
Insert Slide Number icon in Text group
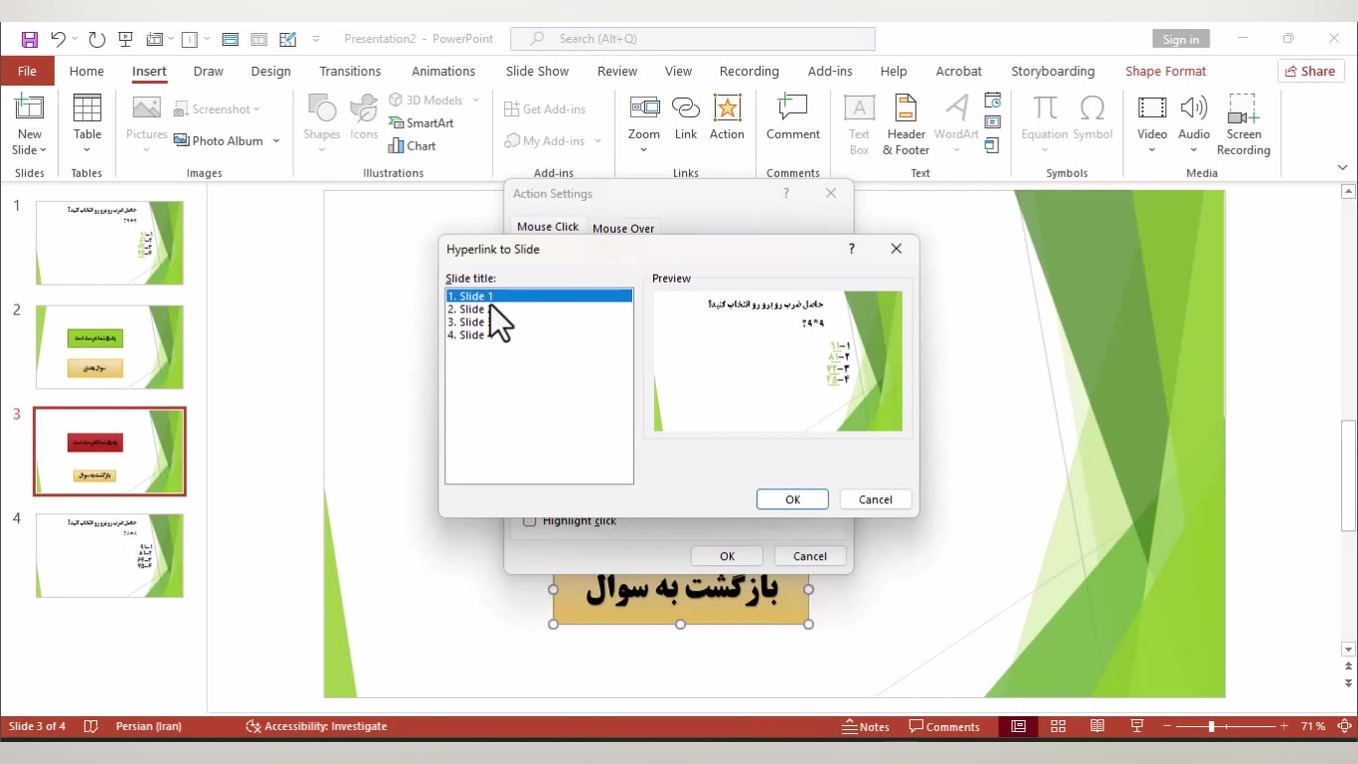[993, 123]
